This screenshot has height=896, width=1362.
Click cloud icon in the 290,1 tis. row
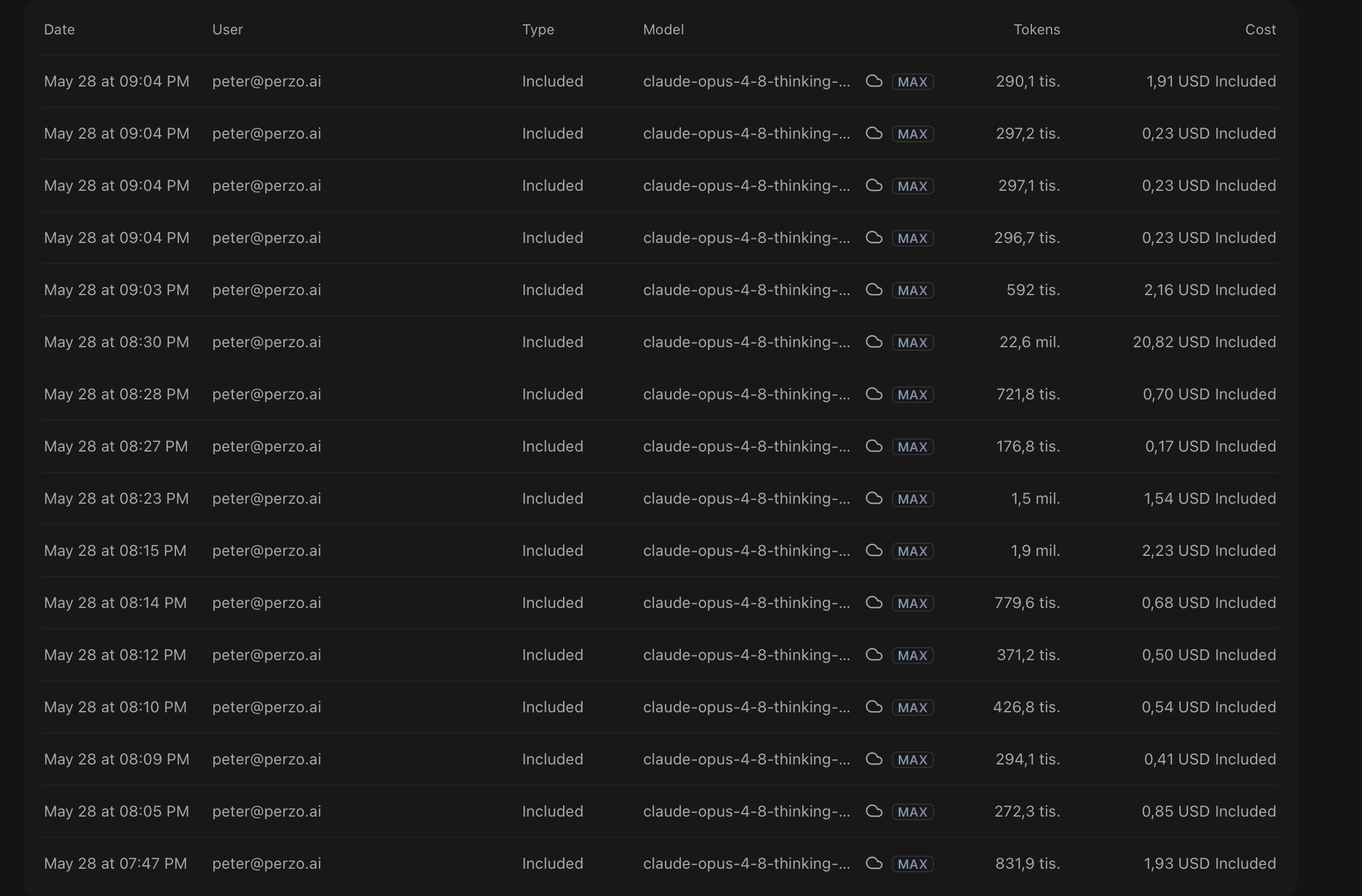tap(874, 81)
